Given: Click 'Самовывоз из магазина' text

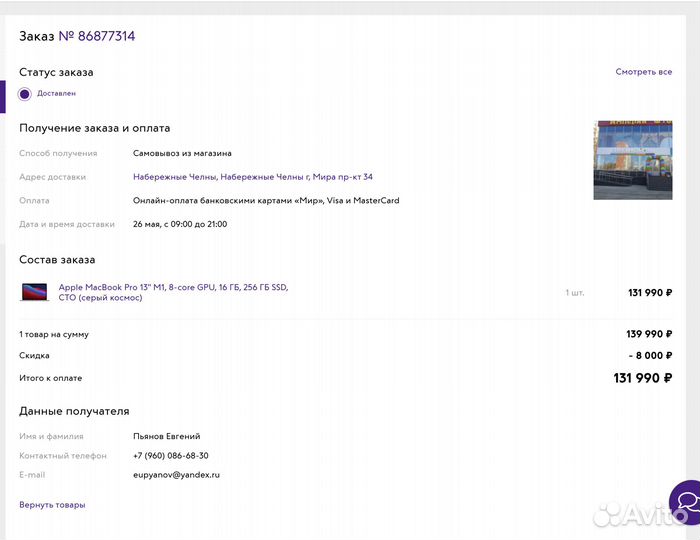Looking at the screenshot, I should click(182, 154).
